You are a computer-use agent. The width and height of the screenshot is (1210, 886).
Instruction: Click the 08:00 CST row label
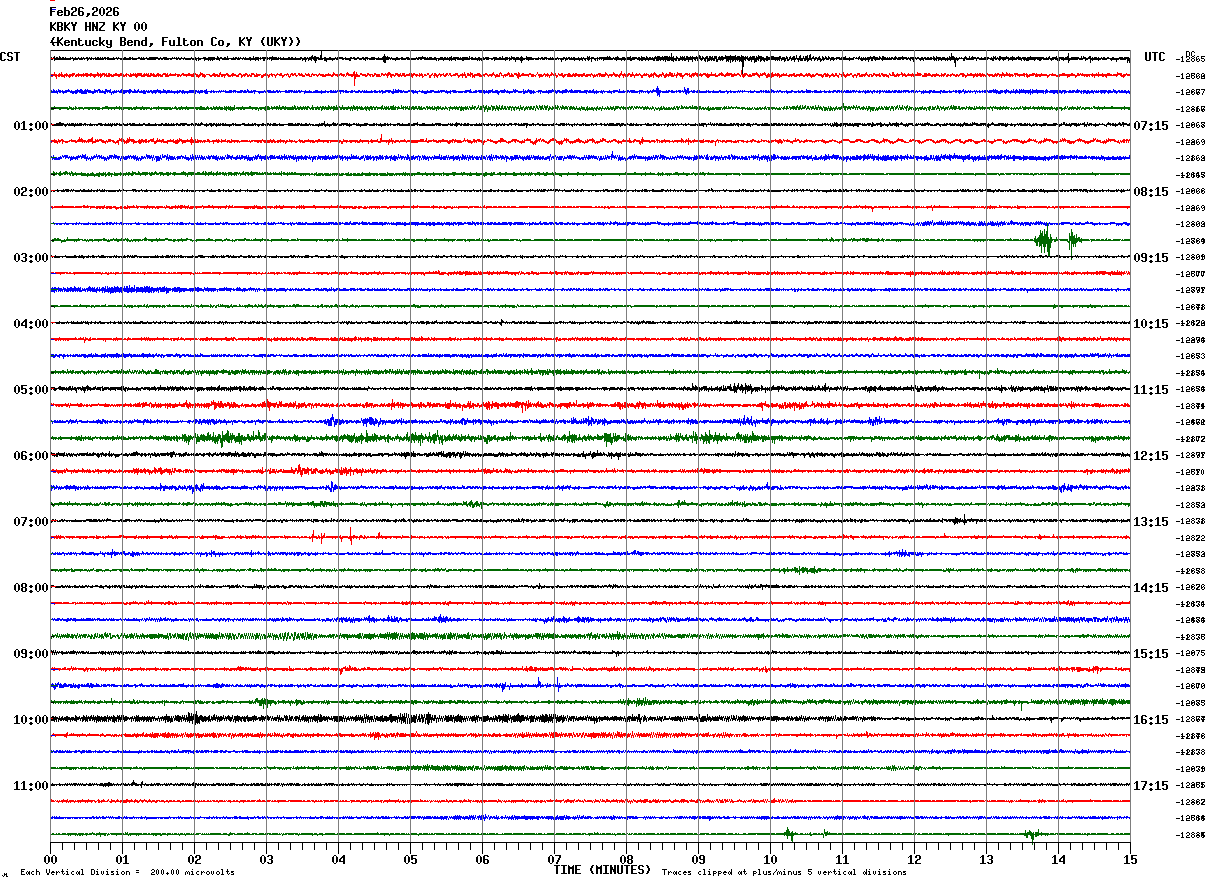31,588
